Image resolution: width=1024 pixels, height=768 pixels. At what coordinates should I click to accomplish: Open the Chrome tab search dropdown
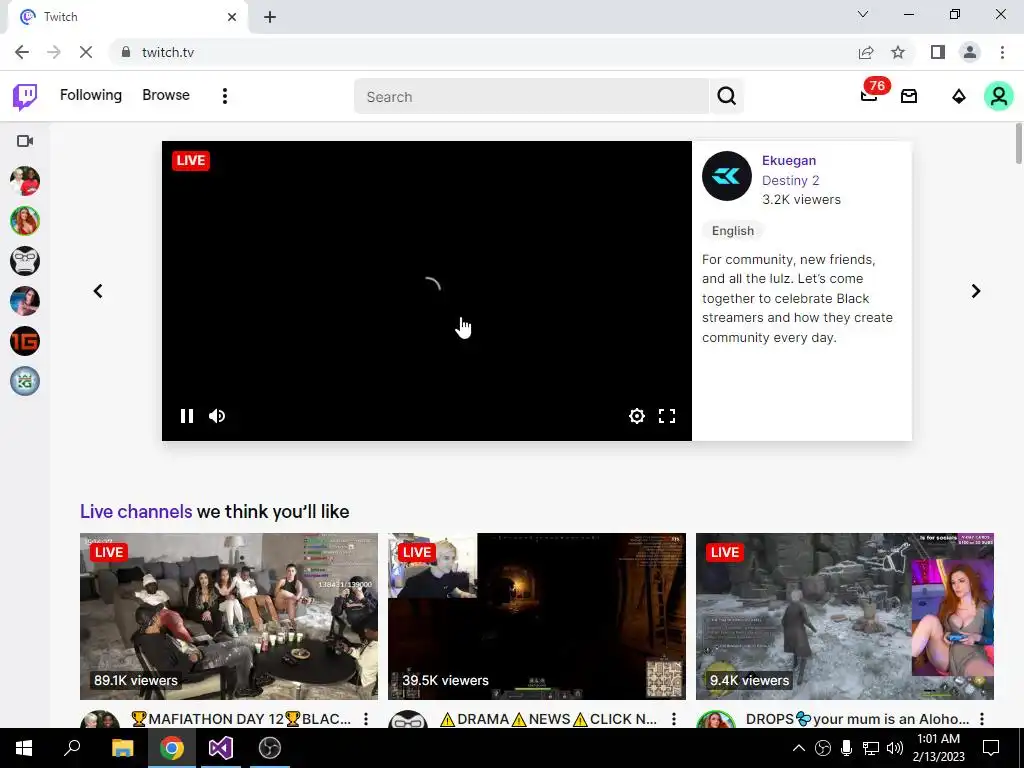863,14
